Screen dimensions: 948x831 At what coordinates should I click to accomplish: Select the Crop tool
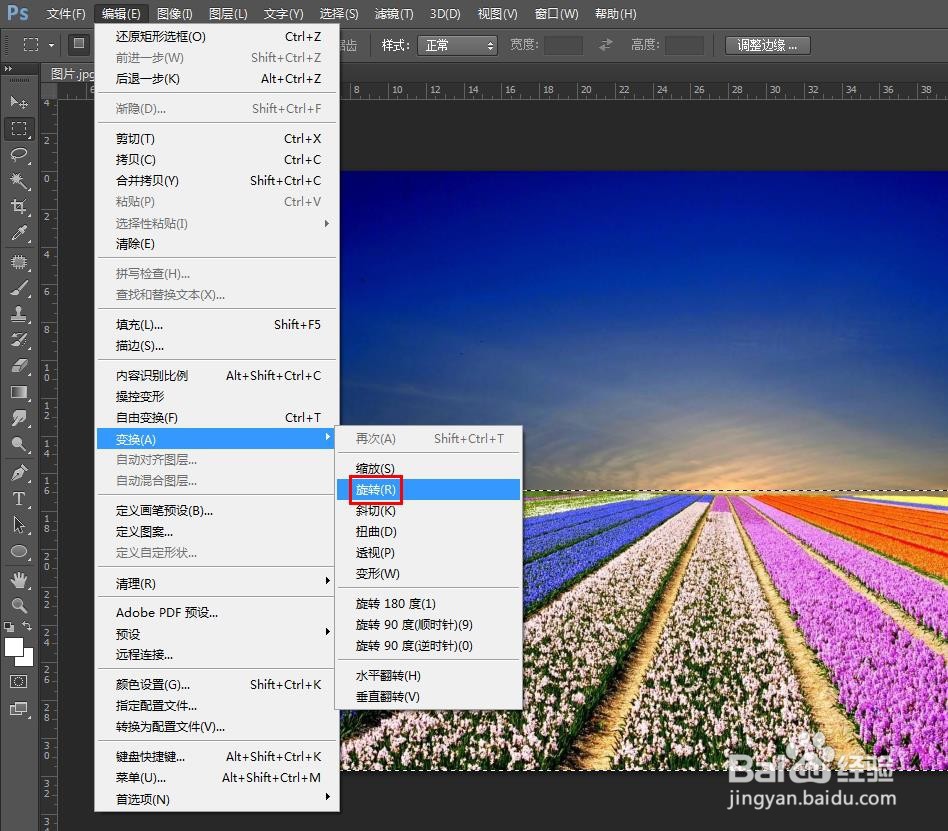[20, 206]
